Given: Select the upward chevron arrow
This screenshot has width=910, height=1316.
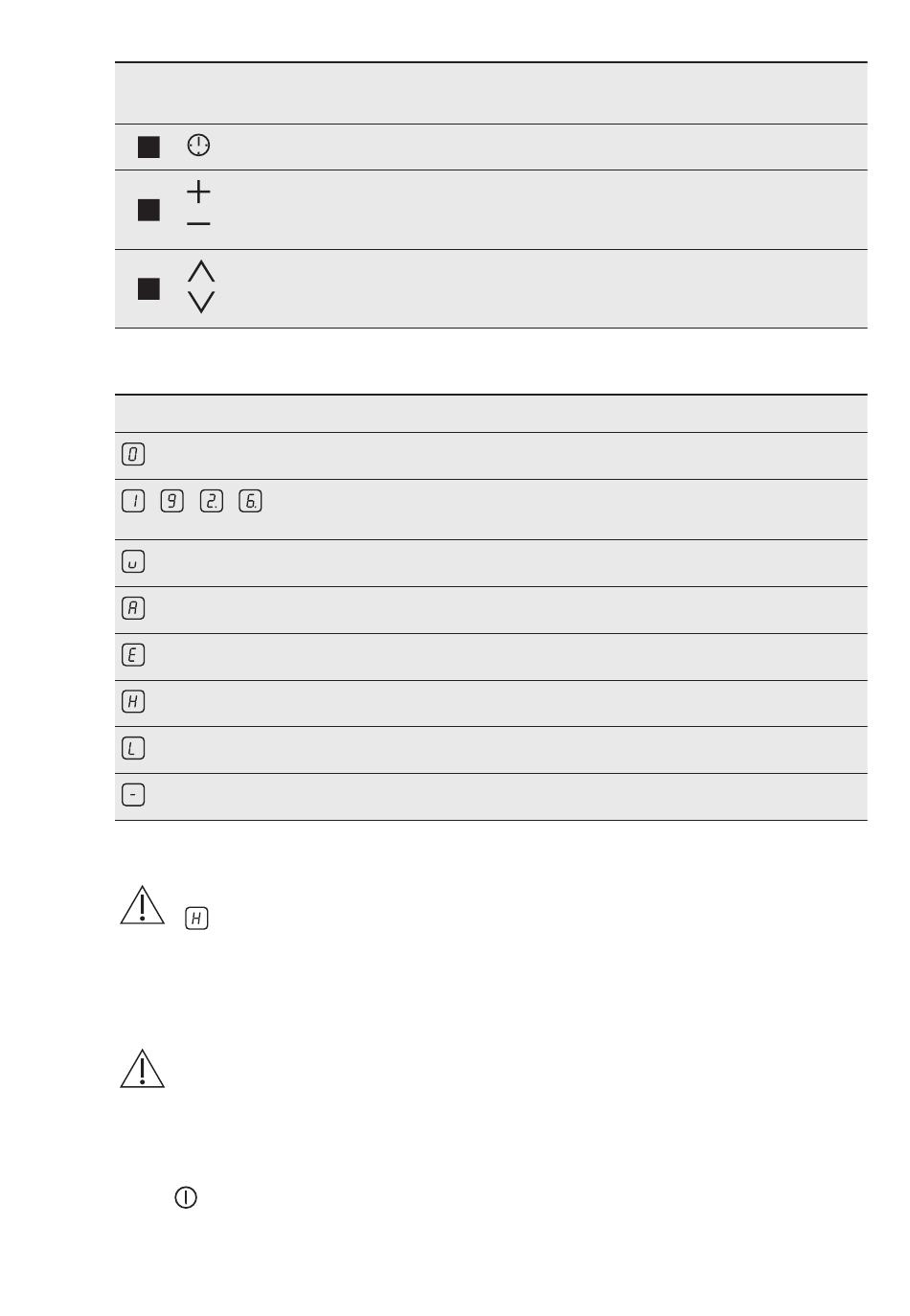Looking at the screenshot, I should 201,271.
